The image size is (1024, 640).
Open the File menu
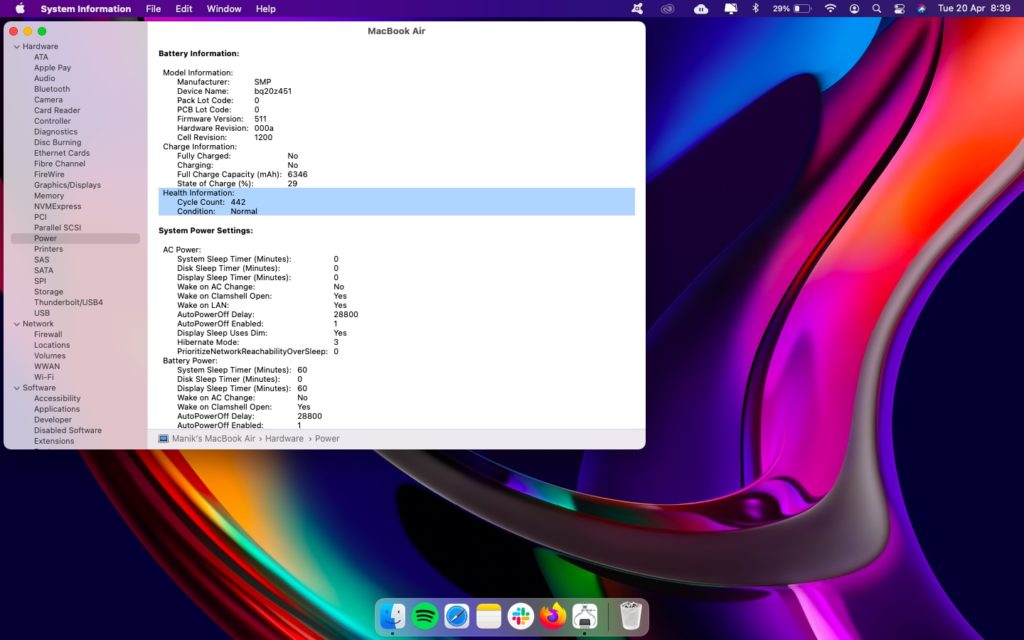click(152, 9)
